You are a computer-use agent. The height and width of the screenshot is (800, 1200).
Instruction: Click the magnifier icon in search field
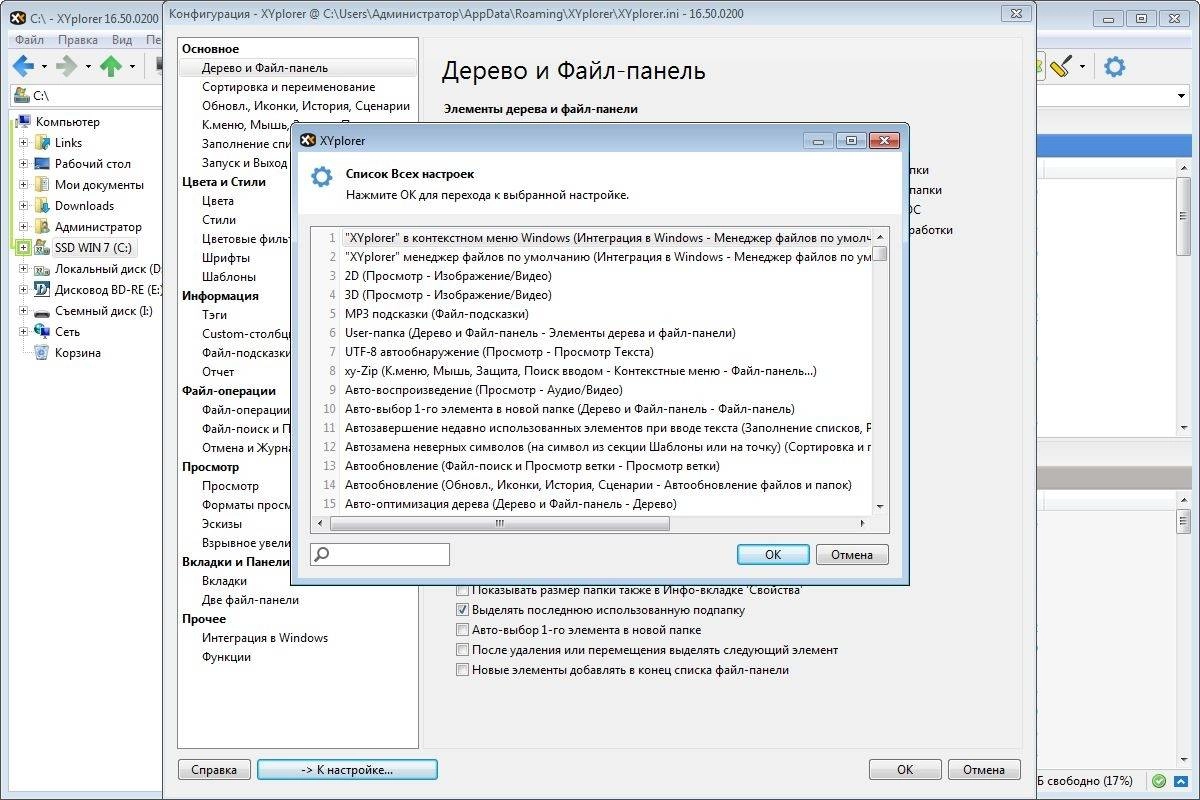click(x=322, y=554)
